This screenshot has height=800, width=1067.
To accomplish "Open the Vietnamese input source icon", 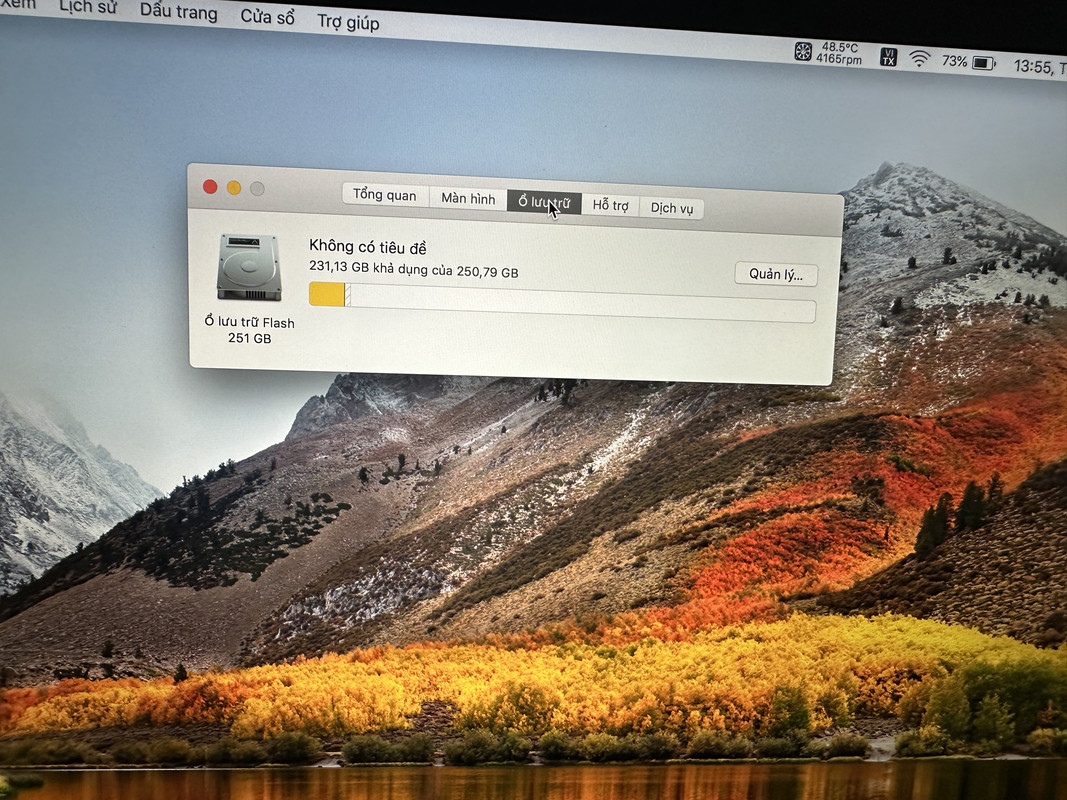I will (x=888, y=57).
